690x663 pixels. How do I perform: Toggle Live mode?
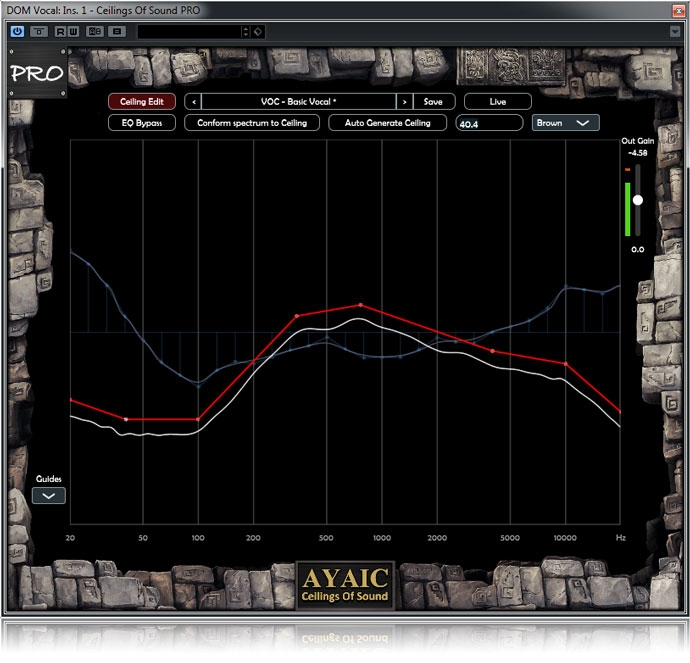tap(497, 101)
